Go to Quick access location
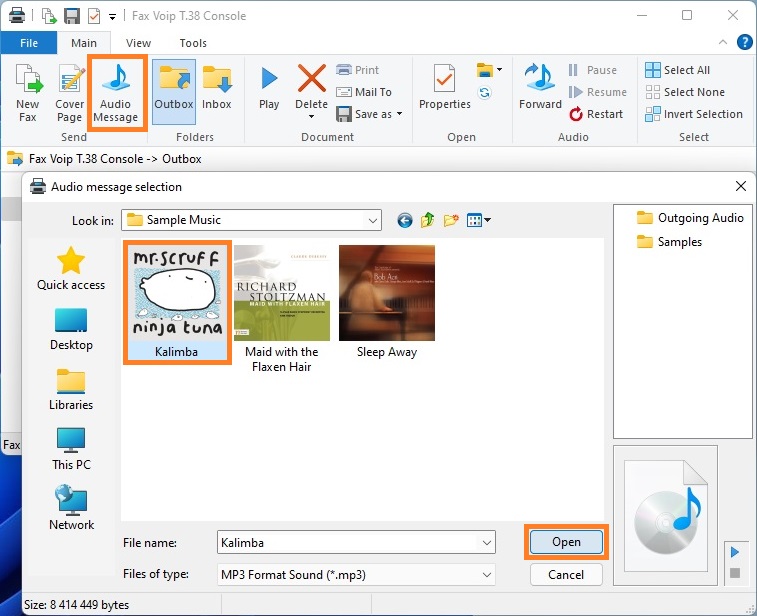 71,268
